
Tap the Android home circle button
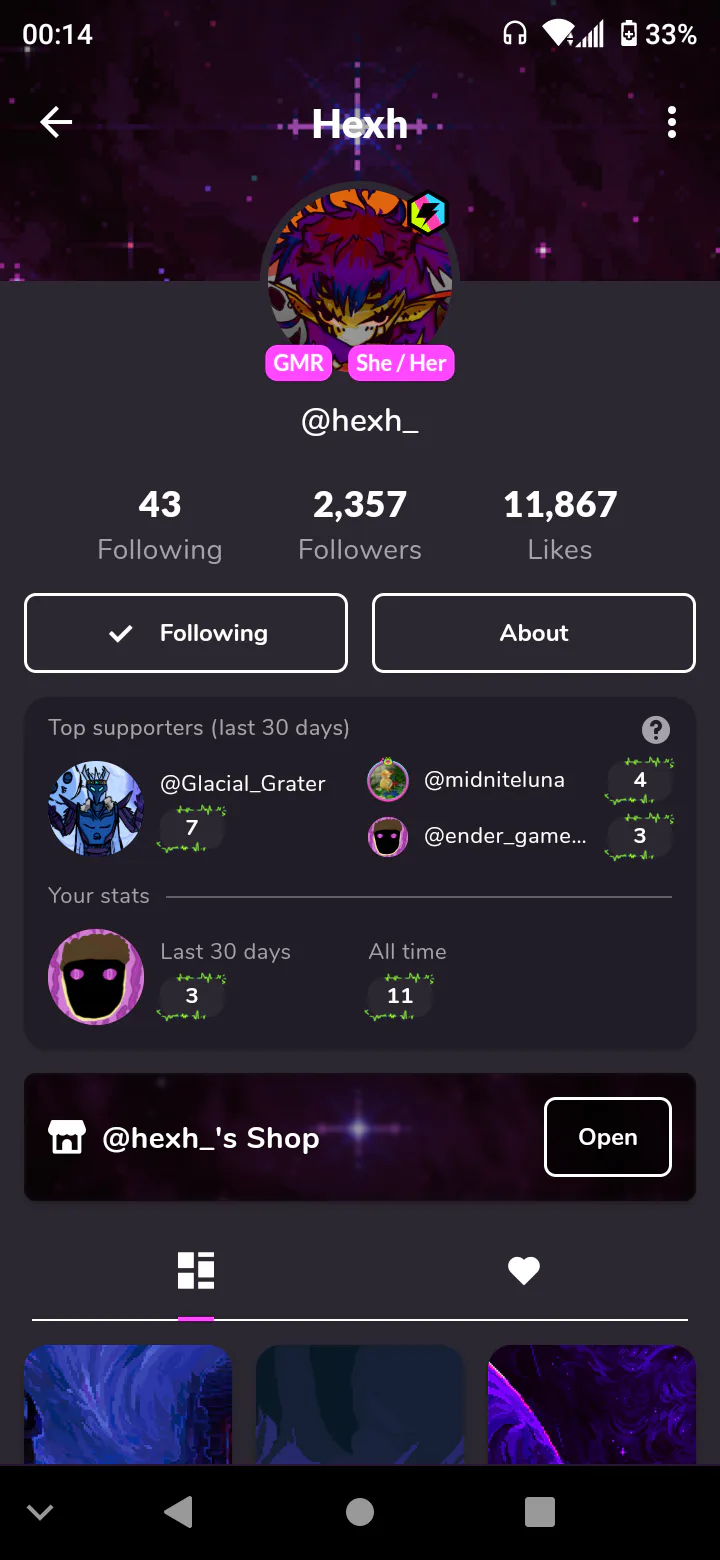(360, 1512)
